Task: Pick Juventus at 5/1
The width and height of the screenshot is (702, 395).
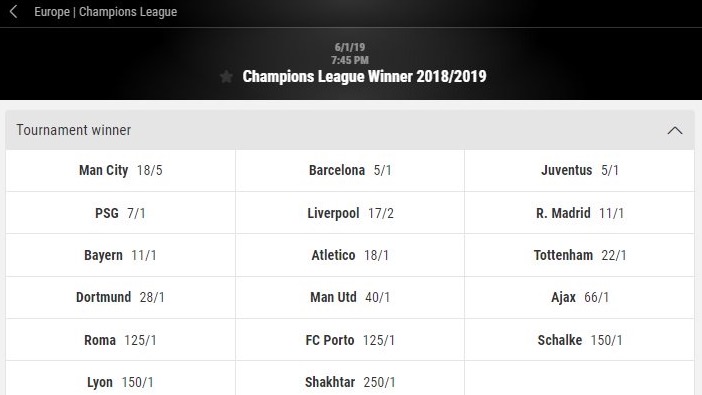Action: coord(580,170)
